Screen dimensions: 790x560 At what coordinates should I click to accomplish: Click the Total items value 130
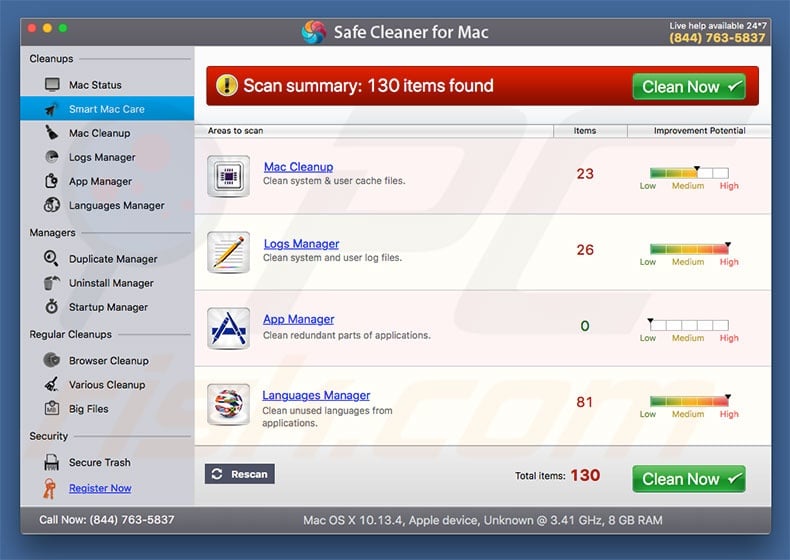(x=585, y=475)
